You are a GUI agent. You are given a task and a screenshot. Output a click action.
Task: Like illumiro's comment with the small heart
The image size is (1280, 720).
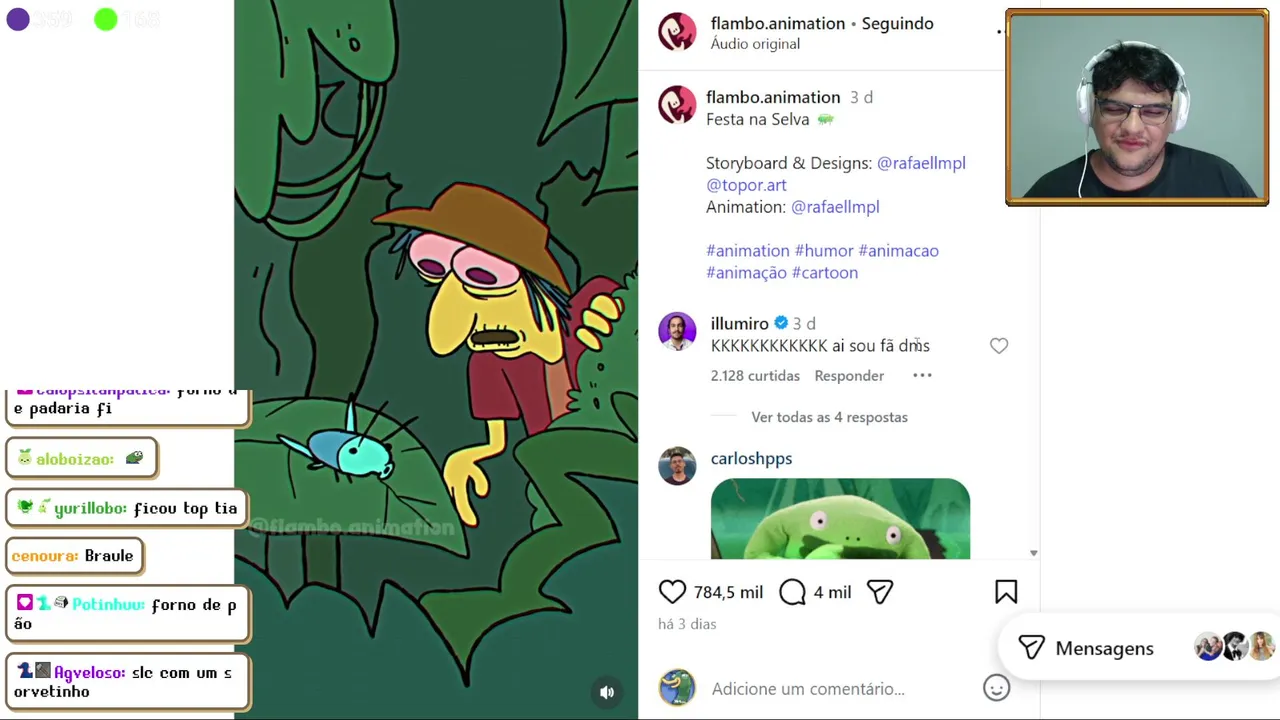(999, 346)
